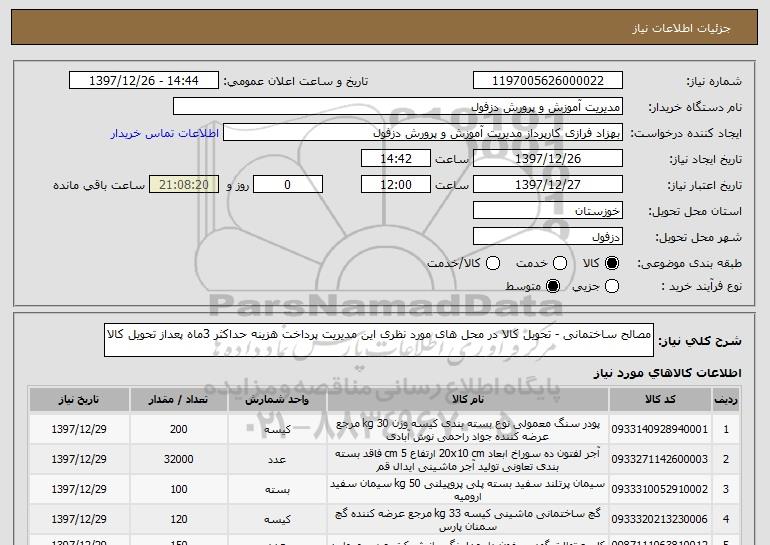Click item code 0933140928940001
Image resolution: width=770 pixels, height=545 pixels.
660,429
